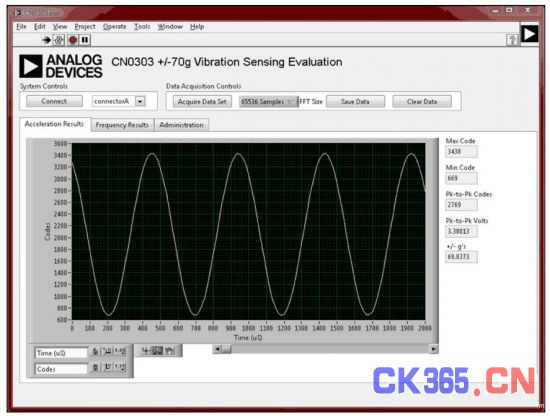Open the File menu
This screenshot has height=416, width=550.
[x=21, y=27]
